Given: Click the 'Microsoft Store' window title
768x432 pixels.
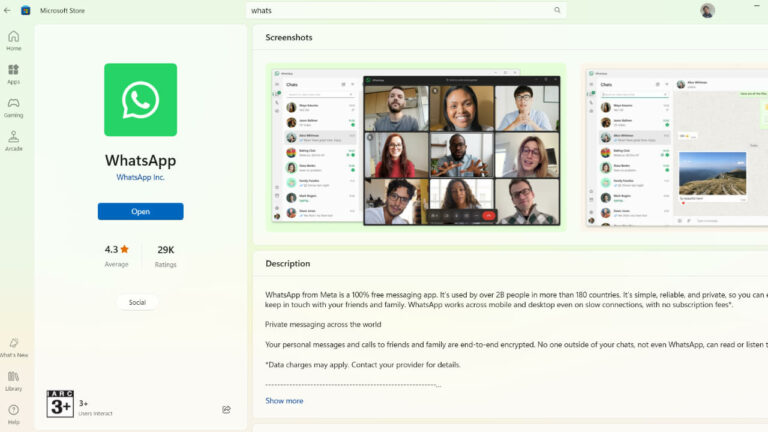Looking at the screenshot, I should point(62,10).
